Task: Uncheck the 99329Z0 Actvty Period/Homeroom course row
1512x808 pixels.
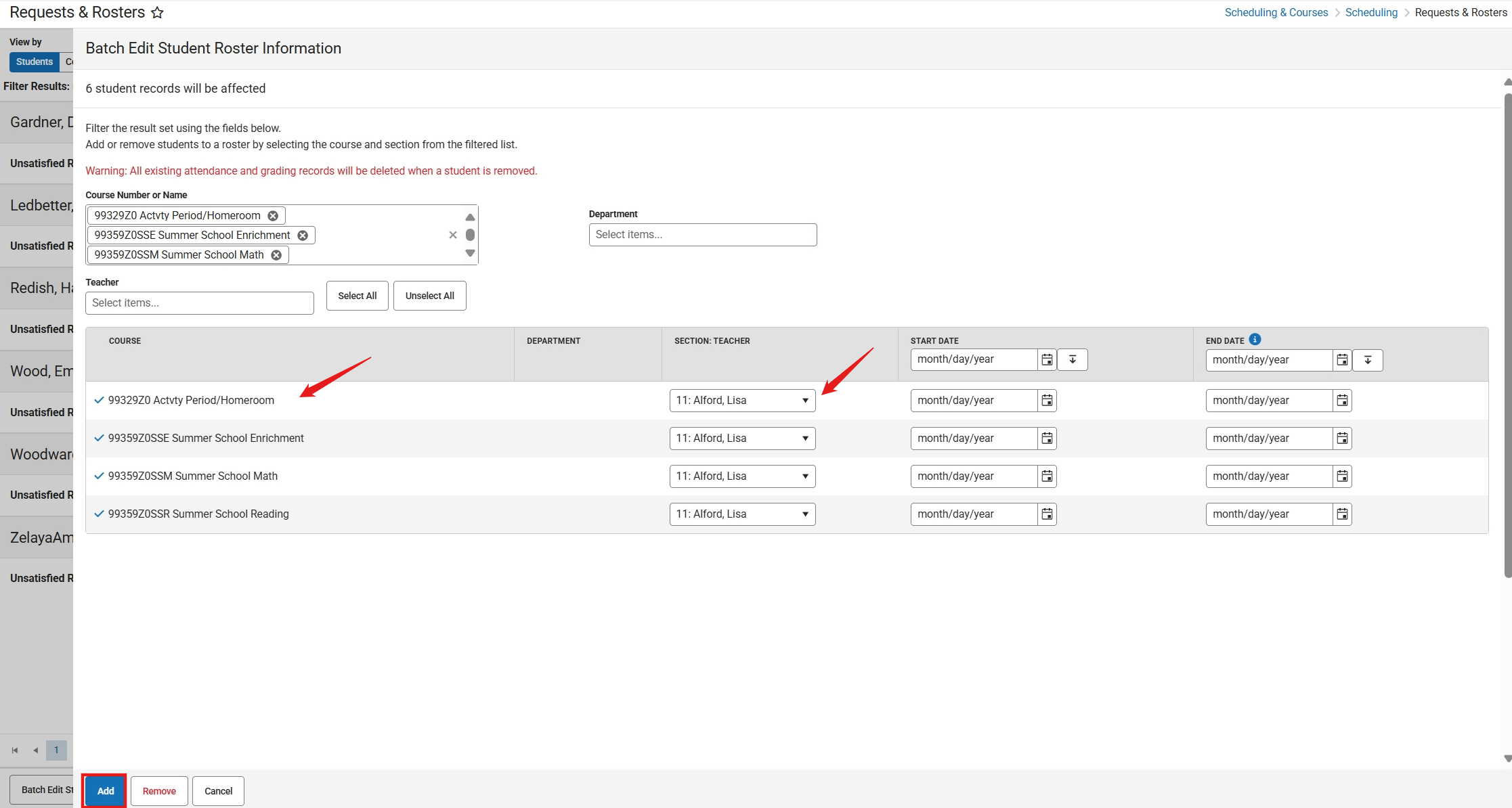Action: (x=99, y=400)
